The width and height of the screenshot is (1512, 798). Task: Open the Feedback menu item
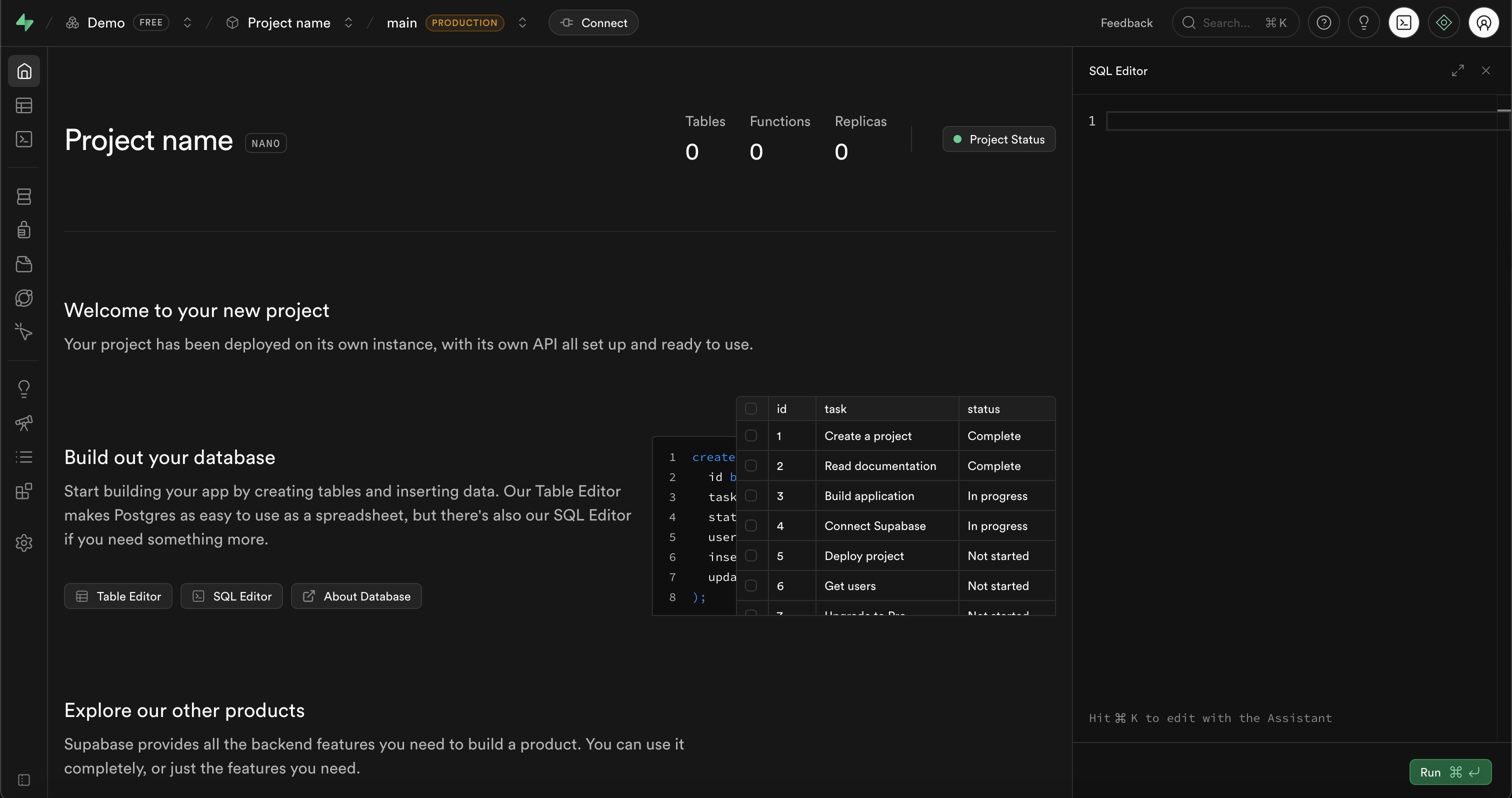click(1126, 23)
